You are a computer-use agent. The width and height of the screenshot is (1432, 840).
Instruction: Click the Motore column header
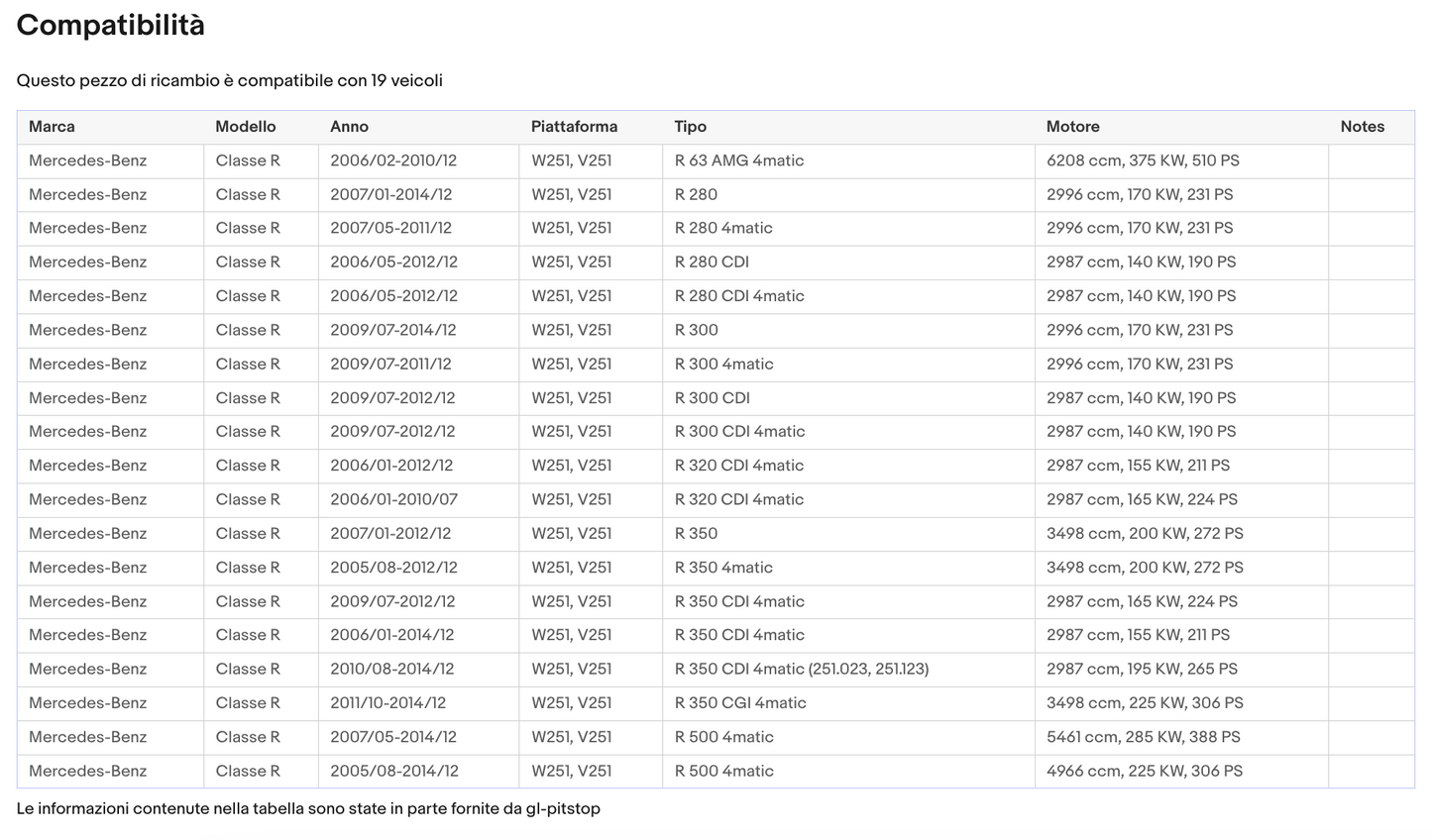pyautogui.click(x=1072, y=127)
